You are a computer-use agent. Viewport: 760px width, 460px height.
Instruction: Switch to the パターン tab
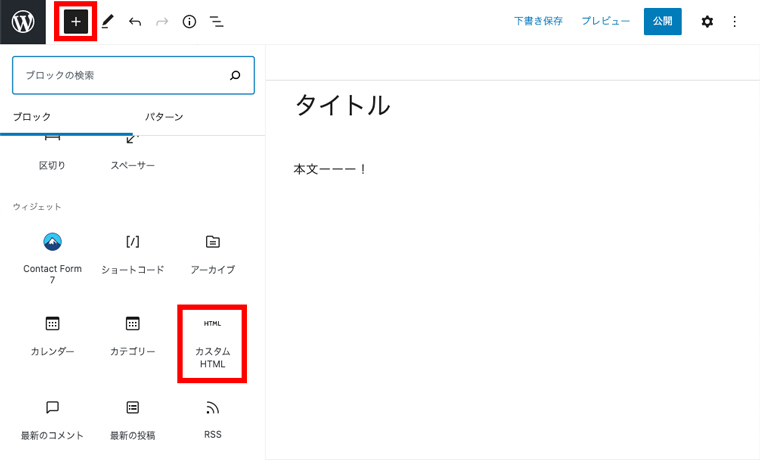164,117
